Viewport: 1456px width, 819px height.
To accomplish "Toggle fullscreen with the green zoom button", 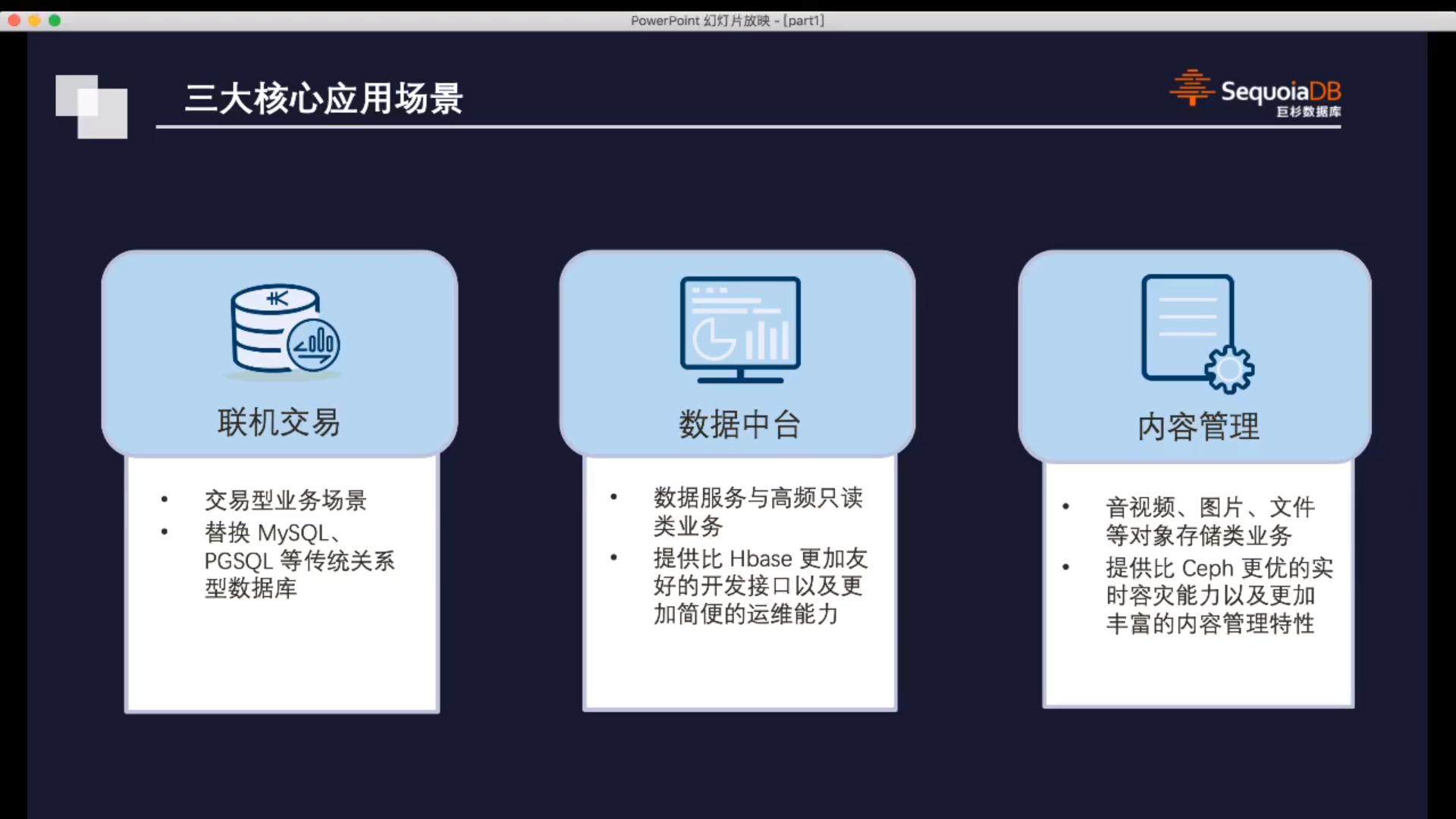I will tap(54, 22).
